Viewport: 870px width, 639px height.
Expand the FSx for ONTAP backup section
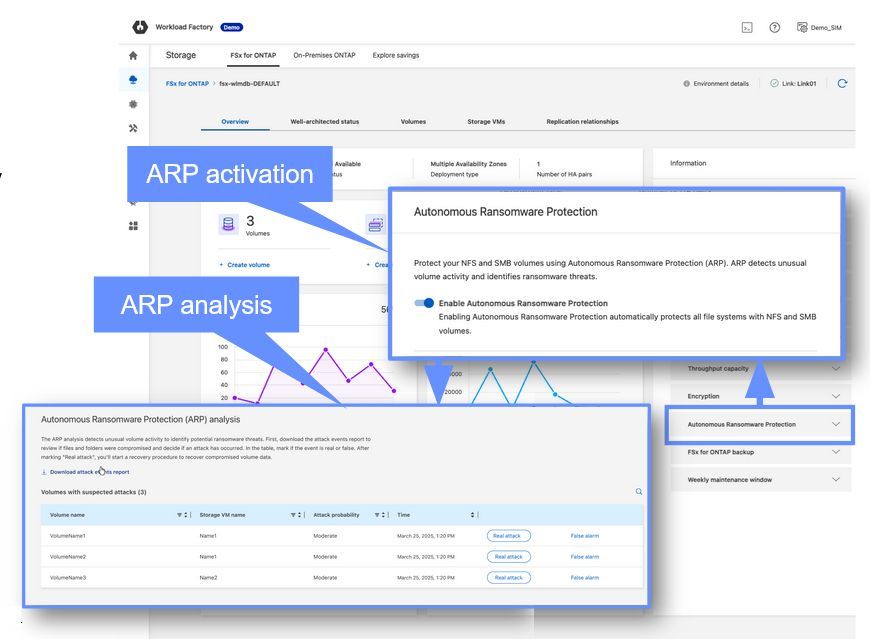(836, 452)
